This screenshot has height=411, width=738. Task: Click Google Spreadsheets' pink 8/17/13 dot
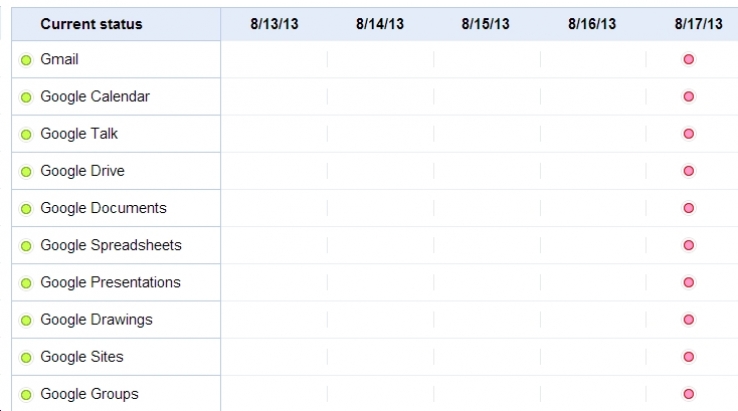pos(688,245)
